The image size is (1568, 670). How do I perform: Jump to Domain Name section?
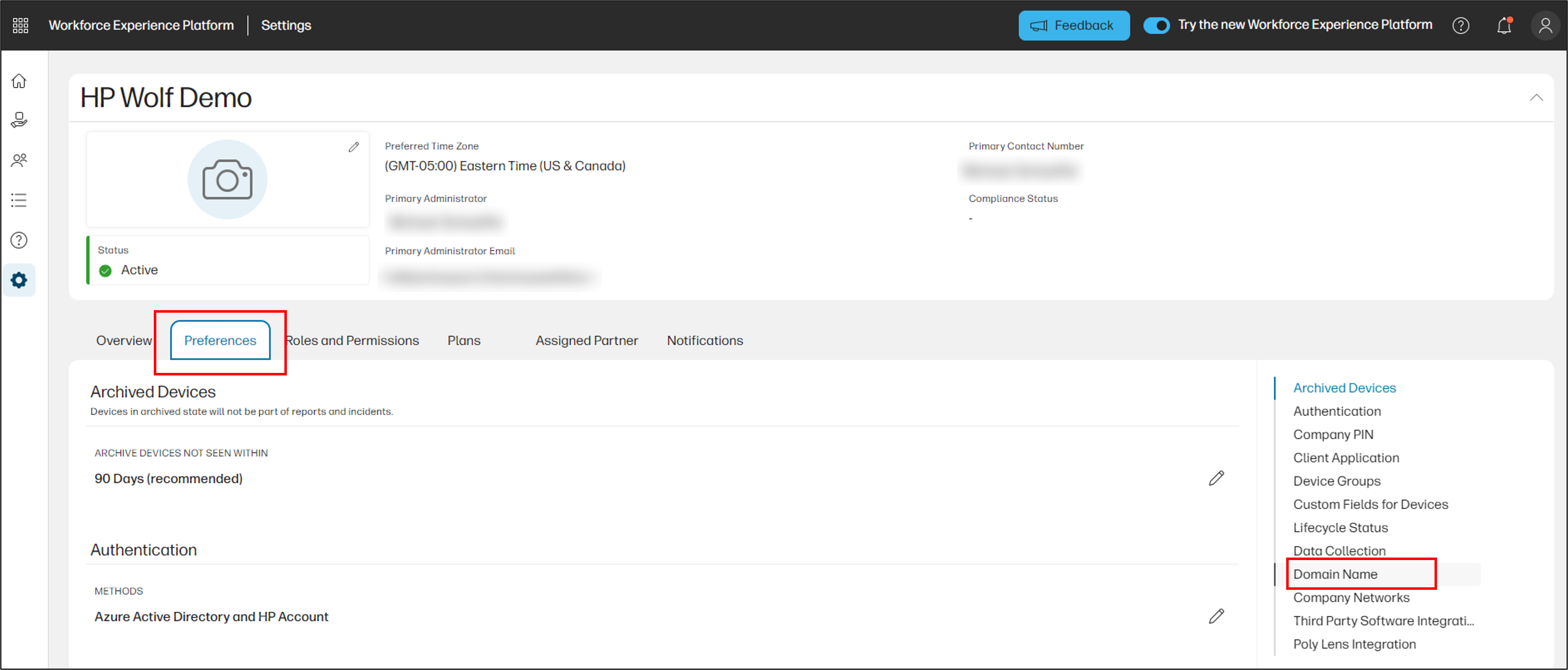coord(1336,574)
